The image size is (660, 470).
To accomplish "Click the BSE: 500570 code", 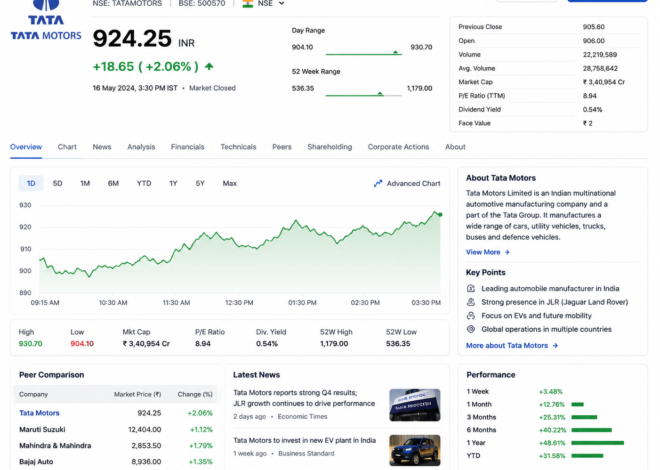I will (202, 3).
